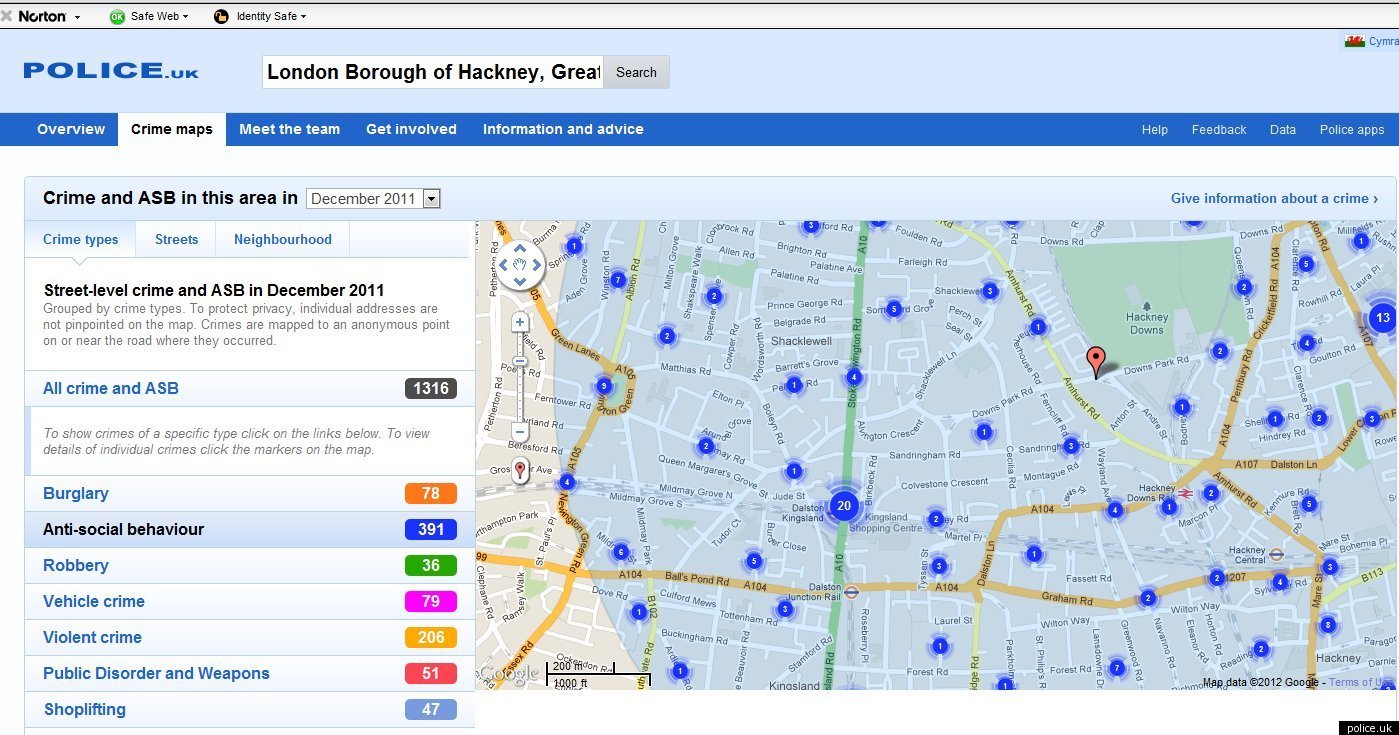Select the 4 marker on Stoke Newington Rd

coord(853,377)
